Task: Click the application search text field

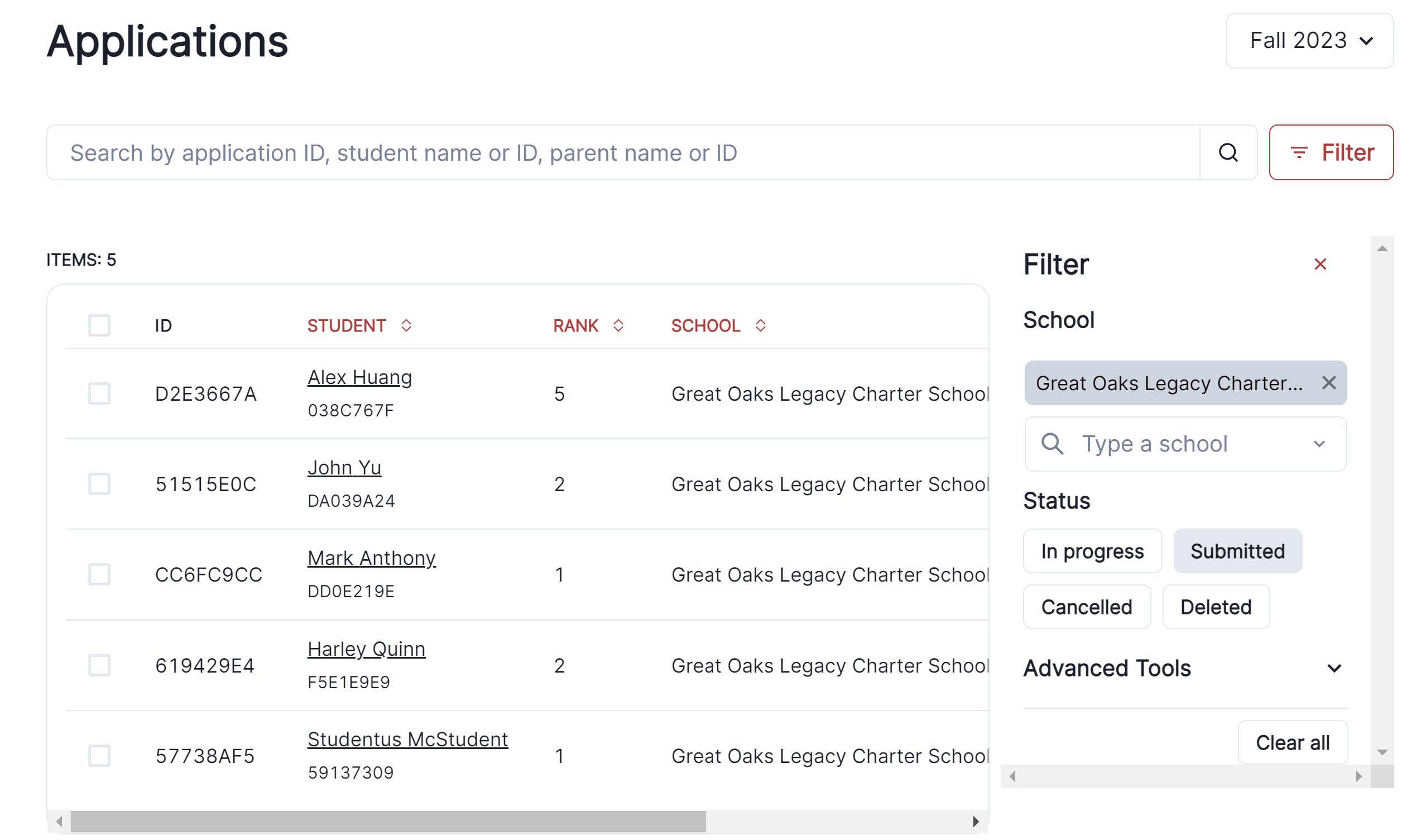Action: 622,153
